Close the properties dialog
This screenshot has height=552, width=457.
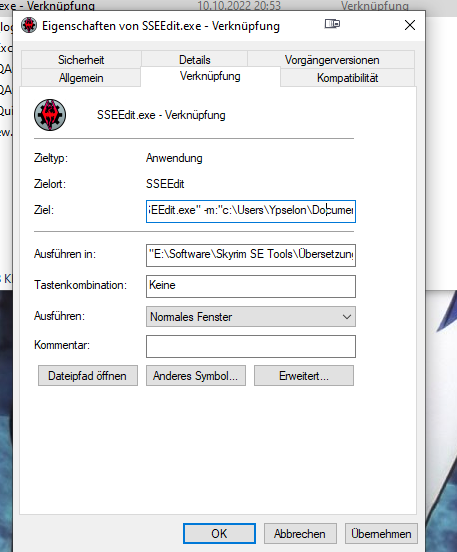tap(410, 25)
